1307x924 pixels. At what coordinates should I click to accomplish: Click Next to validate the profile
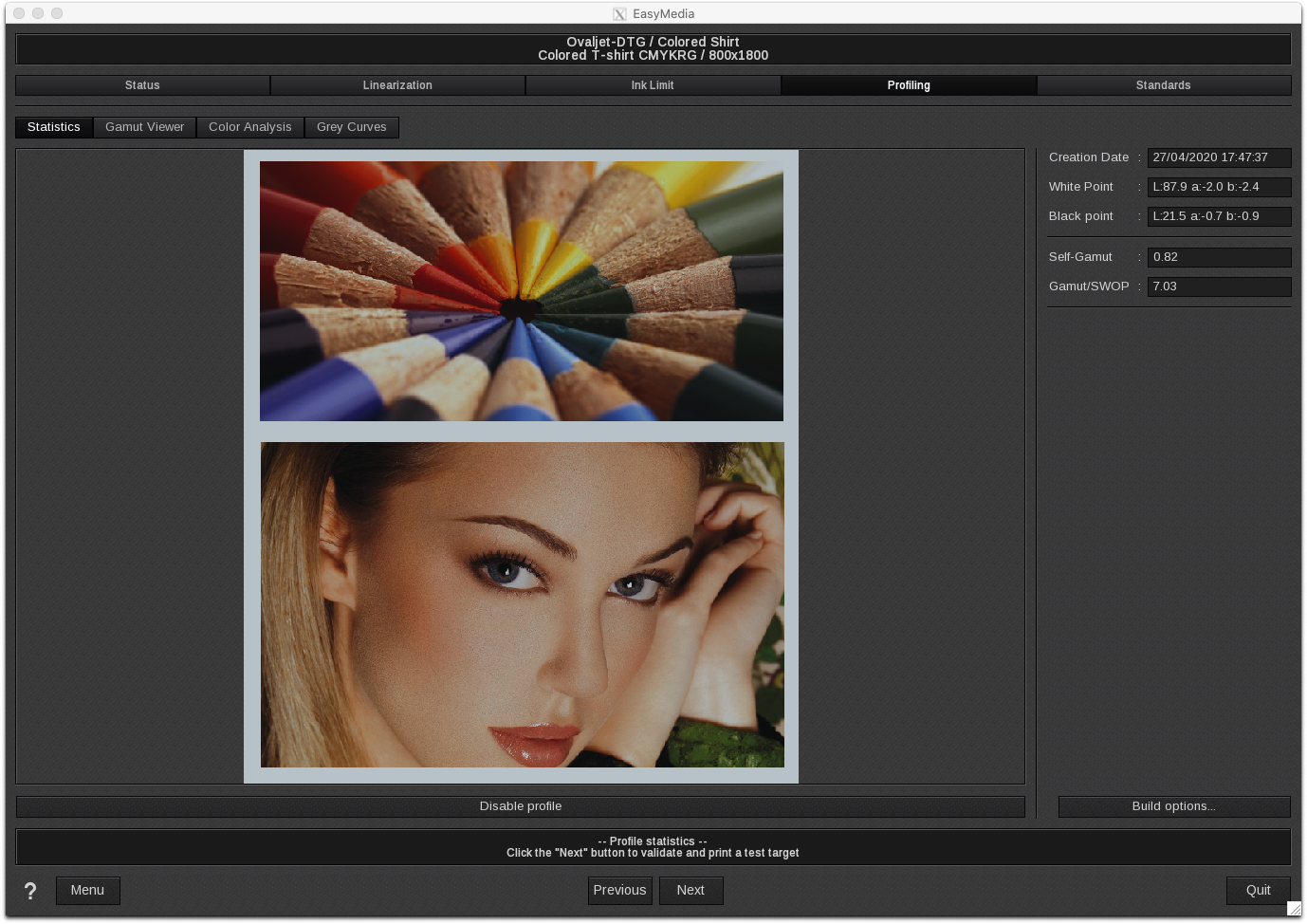pos(690,890)
